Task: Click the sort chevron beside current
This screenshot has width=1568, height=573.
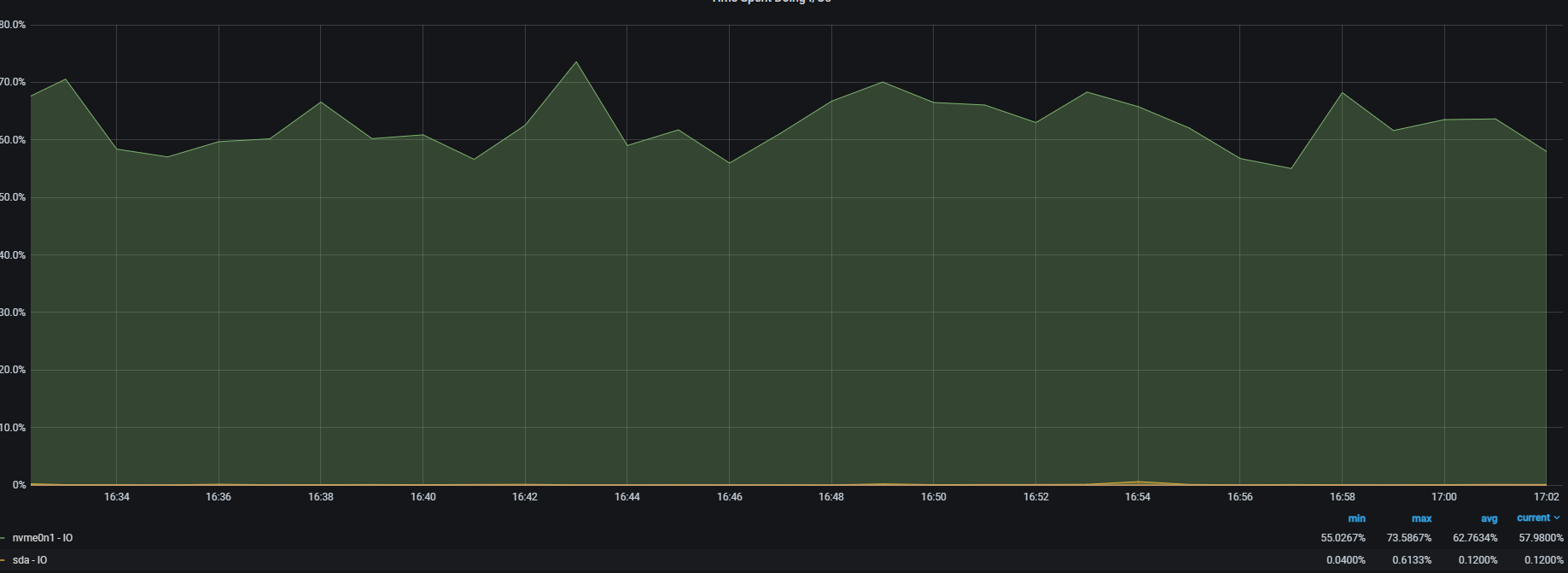Action: (x=1558, y=517)
